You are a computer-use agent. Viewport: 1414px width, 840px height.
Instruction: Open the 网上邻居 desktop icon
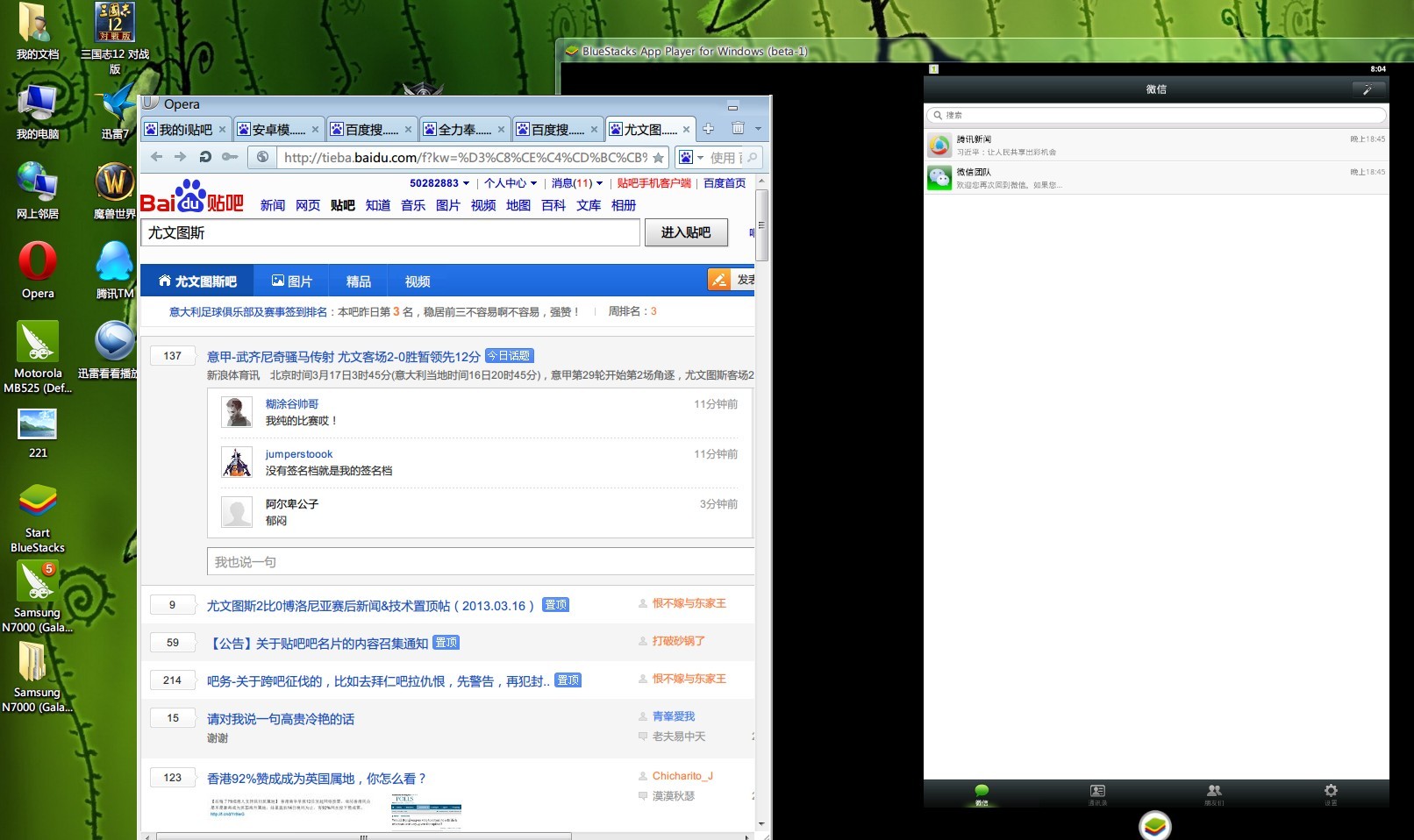(37, 190)
